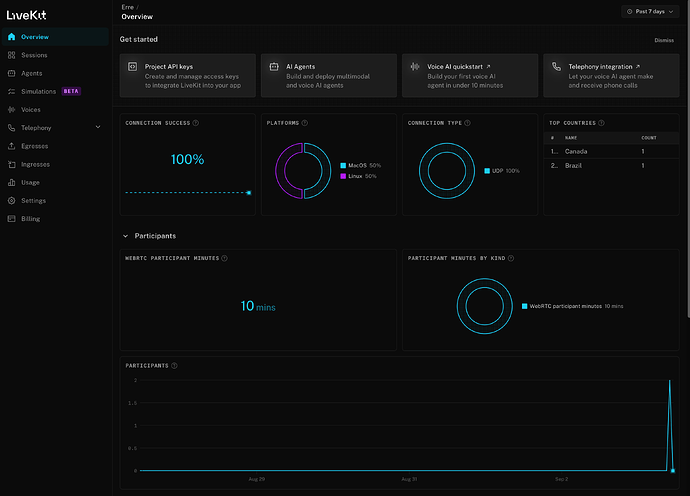
Task: Dismiss the Get started section
Action: (x=664, y=40)
